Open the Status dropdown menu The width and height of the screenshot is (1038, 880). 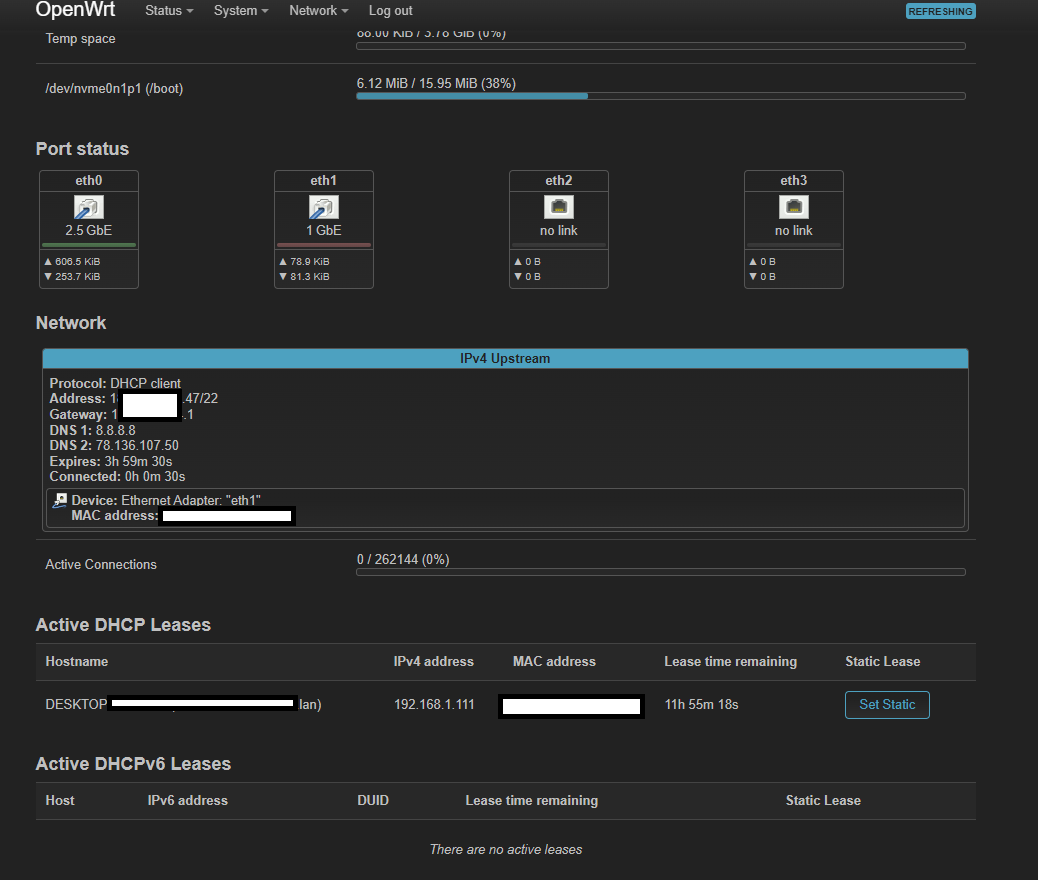click(169, 11)
